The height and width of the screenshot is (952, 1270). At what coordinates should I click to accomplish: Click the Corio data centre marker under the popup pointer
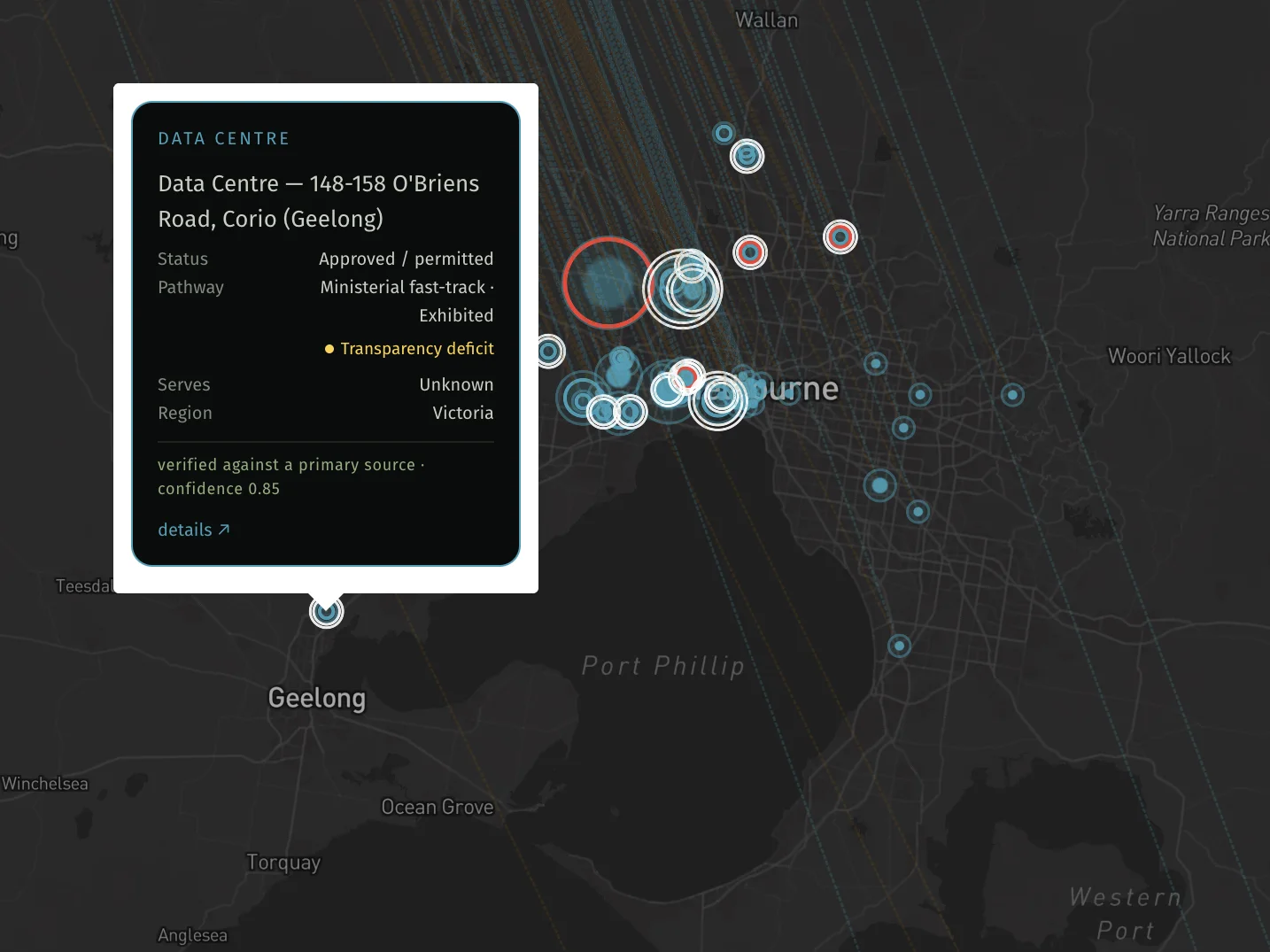[327, 611]
